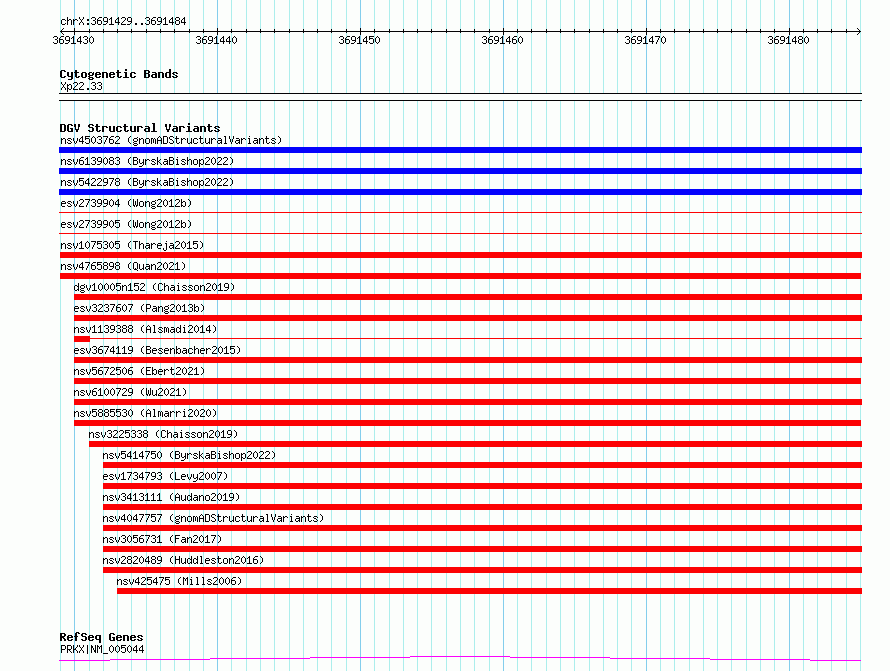890x671 pixels.
Task: Click the red bar under nsv1075305
Action: pos(460,255)
